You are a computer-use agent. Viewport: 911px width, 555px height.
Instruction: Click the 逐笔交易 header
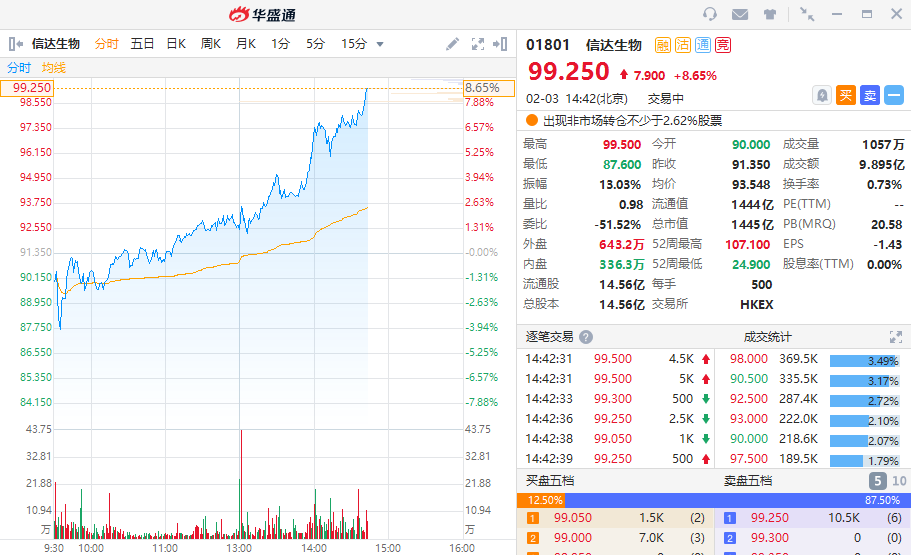(x=549, y=337)
